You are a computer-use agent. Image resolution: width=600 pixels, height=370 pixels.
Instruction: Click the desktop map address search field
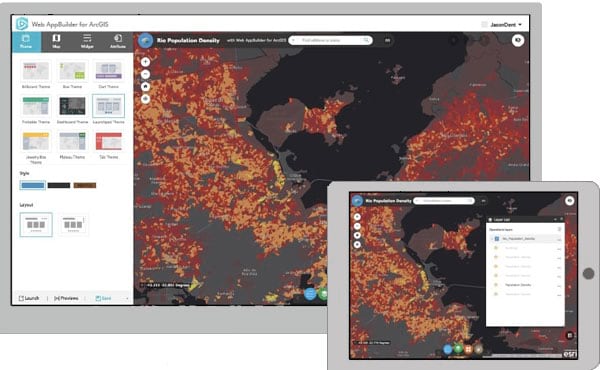[x=329, y=40]
